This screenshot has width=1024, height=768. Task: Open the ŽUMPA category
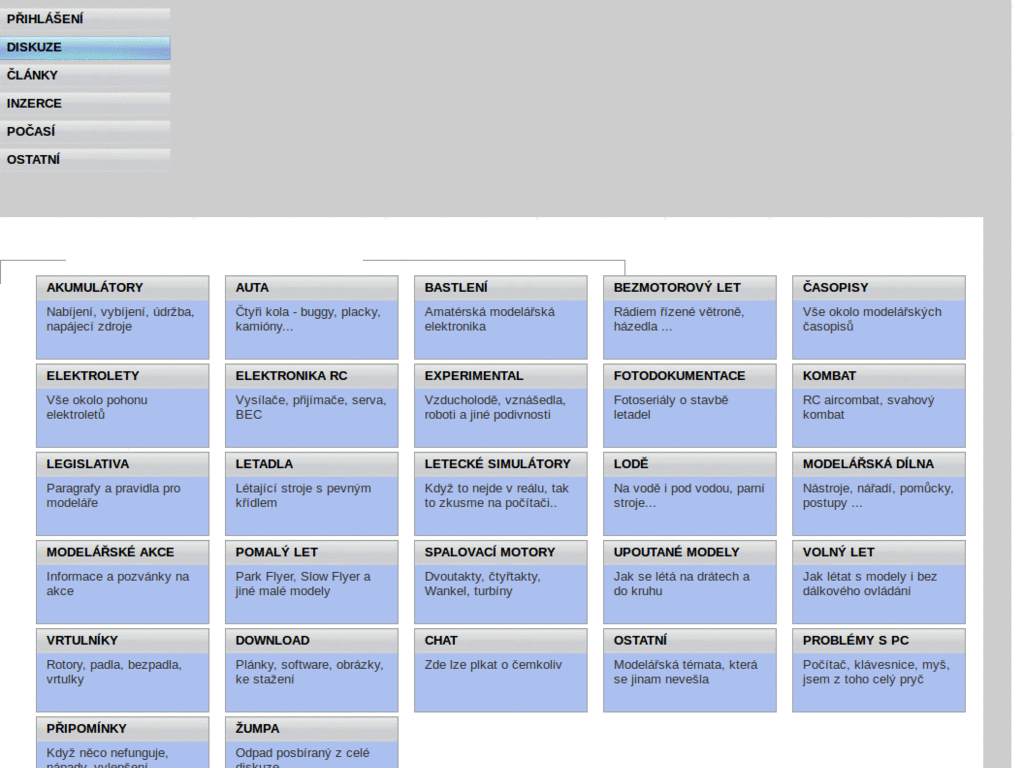[257, 728]
